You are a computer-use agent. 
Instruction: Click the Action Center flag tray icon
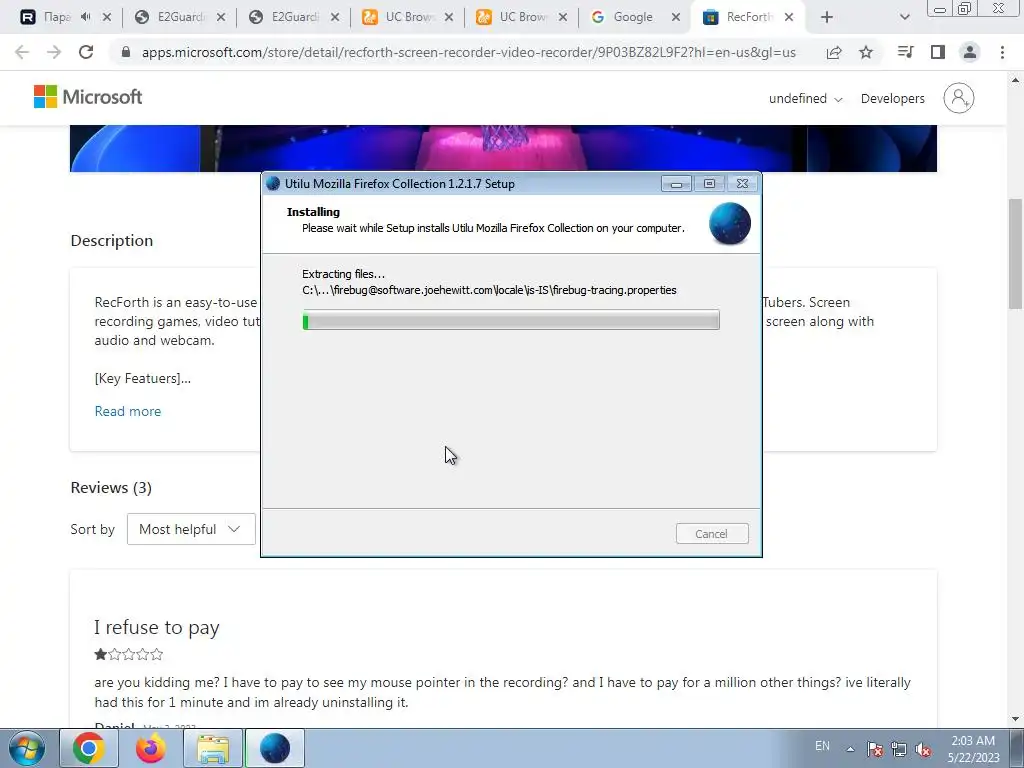(875, 749)
